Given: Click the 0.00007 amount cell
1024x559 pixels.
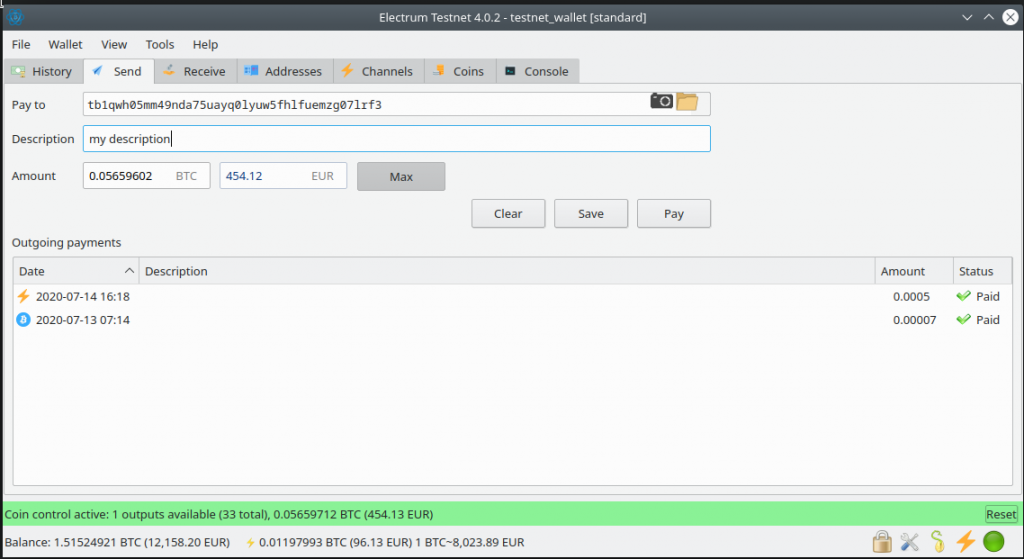Looking at the screenshot, I should click(914, 320).
